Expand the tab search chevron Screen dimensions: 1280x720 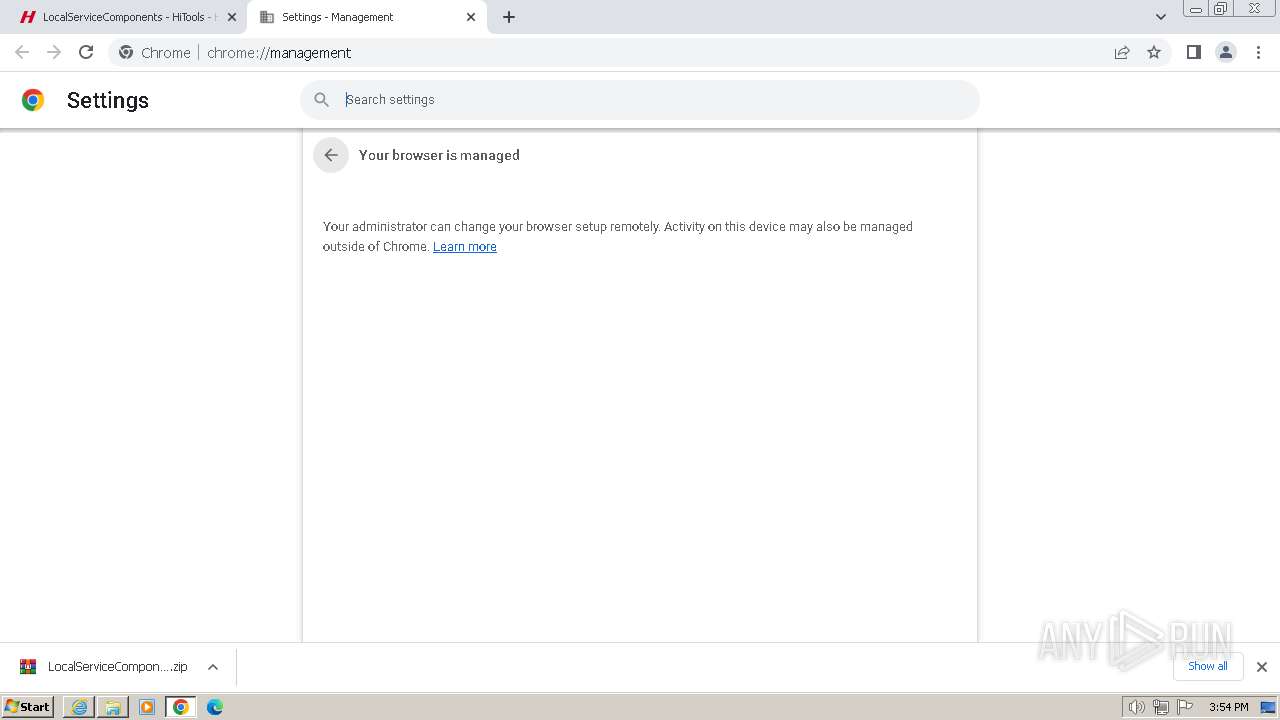(1161, 17)
